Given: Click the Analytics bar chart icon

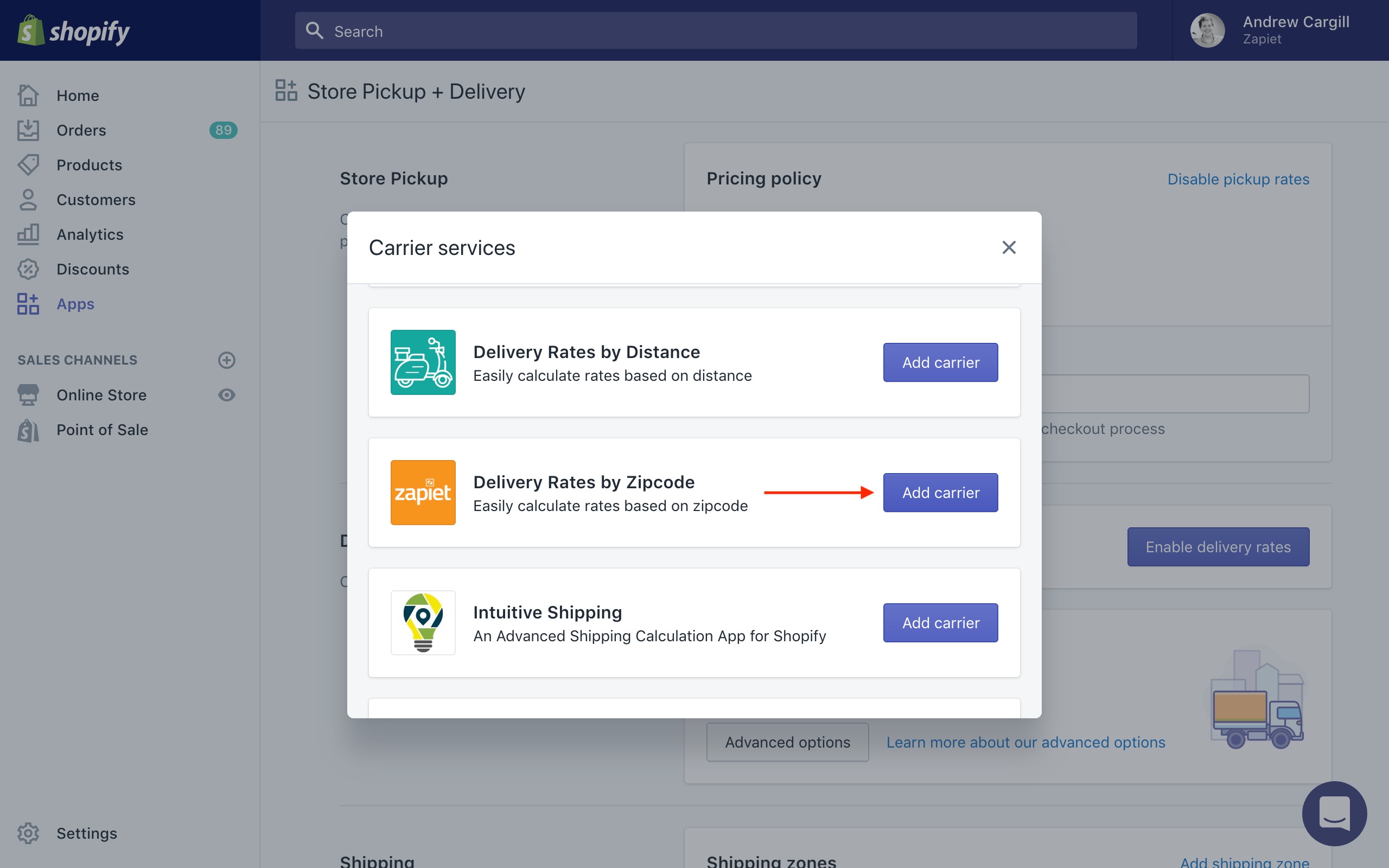Looking at the screenshot, I should point(28,234).
